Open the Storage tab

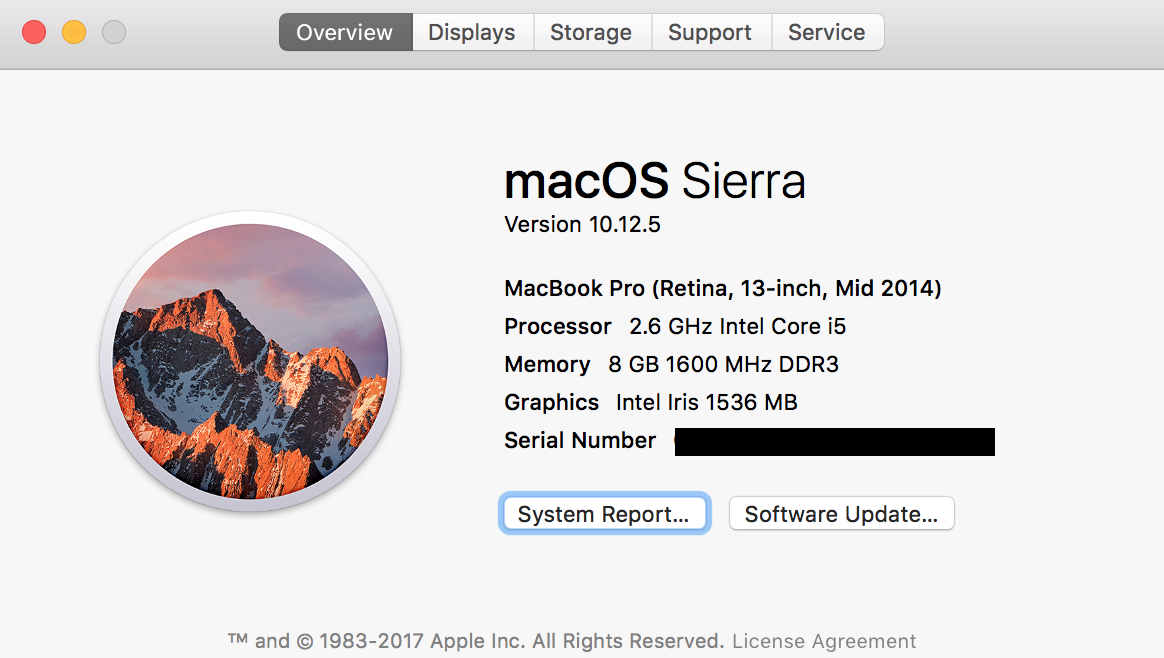tap(591, 32)
